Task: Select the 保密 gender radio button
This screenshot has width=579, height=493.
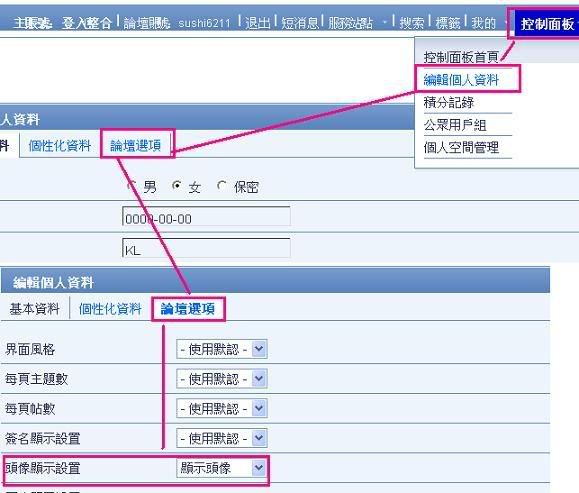Action: [222, 186]
